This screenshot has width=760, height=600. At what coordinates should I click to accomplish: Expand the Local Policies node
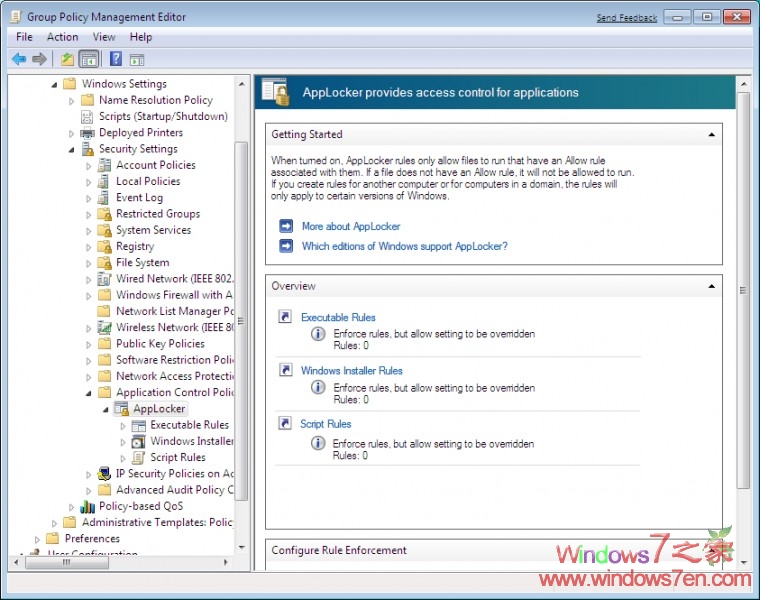[x=88, y=182]
